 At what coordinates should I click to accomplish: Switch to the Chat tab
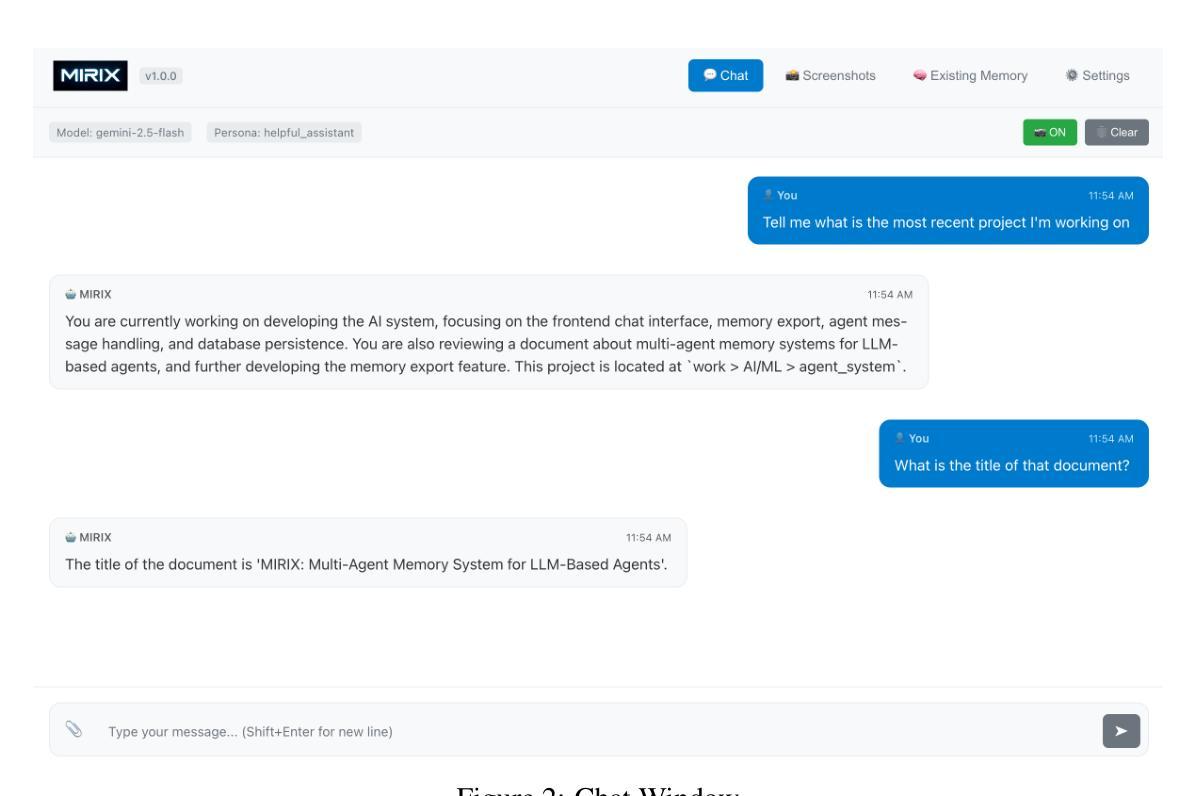point(725,75)
